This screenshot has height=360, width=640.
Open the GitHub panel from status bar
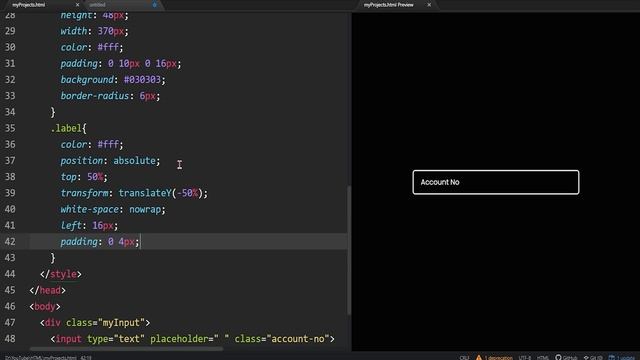tap(567, 358)
